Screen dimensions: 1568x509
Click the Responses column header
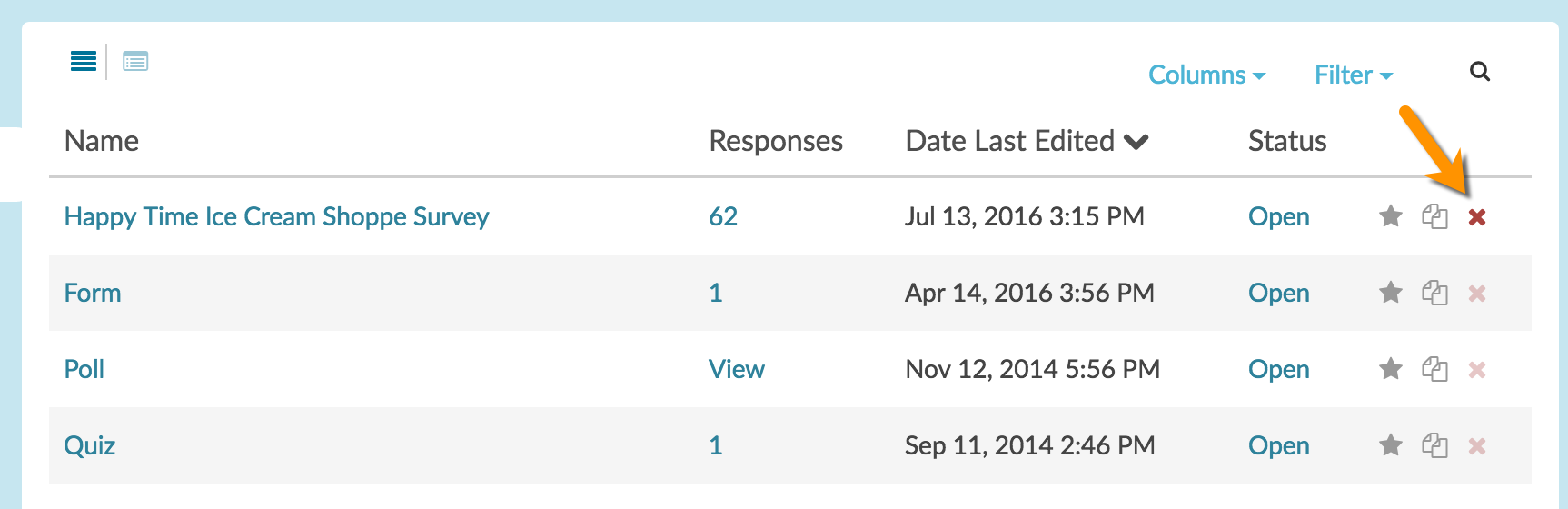click(776, 141)
